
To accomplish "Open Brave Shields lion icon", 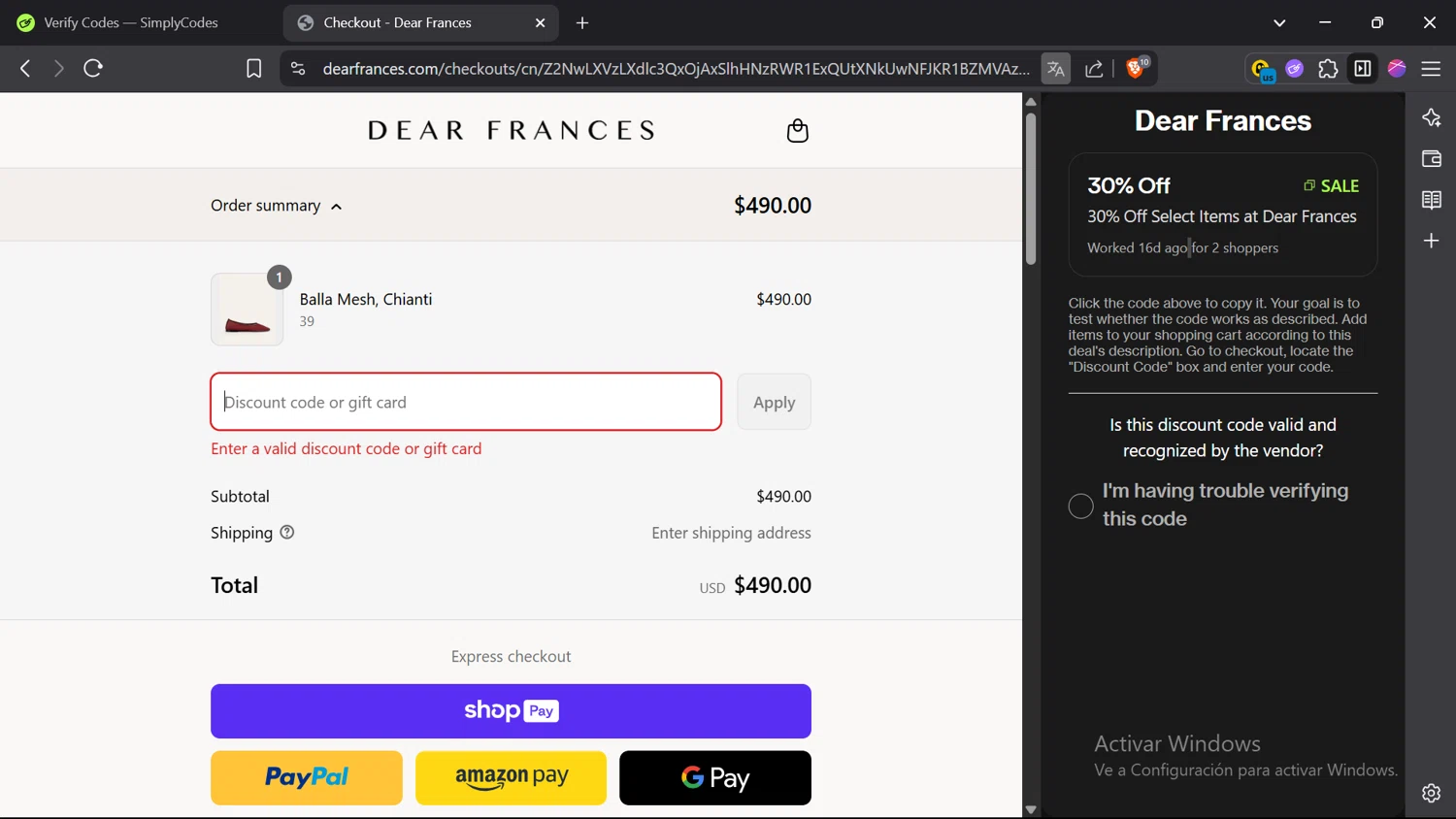I will (1136, 68).
